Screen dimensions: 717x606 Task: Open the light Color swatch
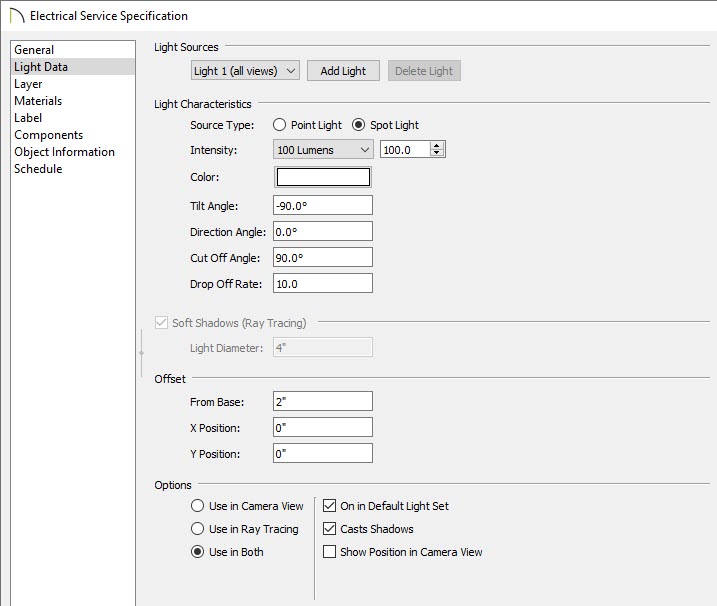(x=323, y=177)
